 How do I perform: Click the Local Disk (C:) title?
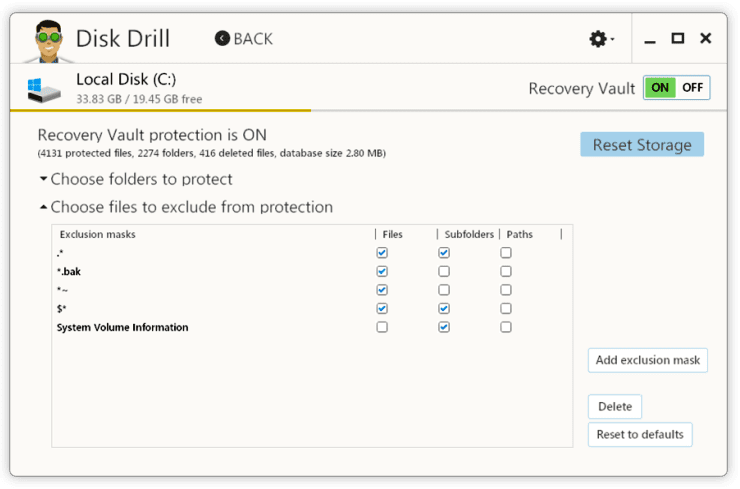click(x=126, y=79)
